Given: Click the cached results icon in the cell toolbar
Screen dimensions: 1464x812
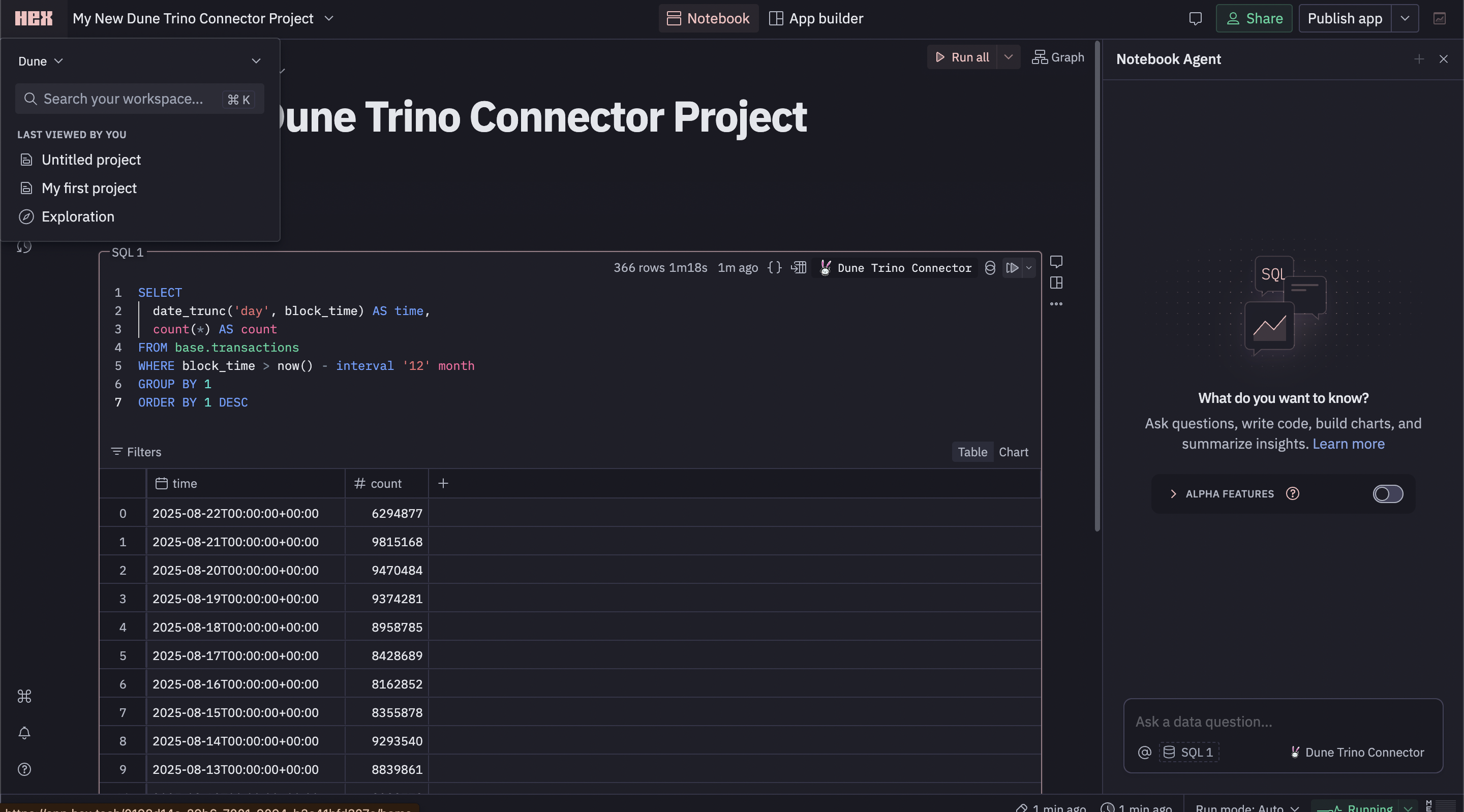Looking at the screenshot, I should pyautogui.click(x=990, y=268).
